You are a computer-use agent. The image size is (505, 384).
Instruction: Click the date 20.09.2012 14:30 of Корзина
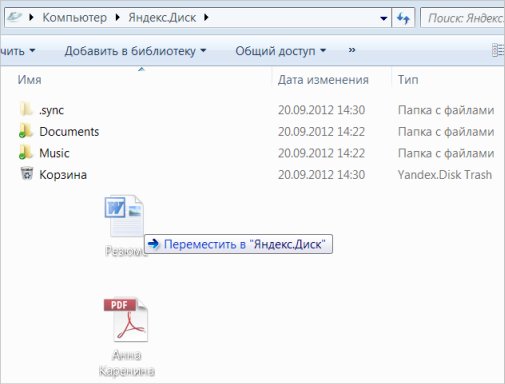321,175
